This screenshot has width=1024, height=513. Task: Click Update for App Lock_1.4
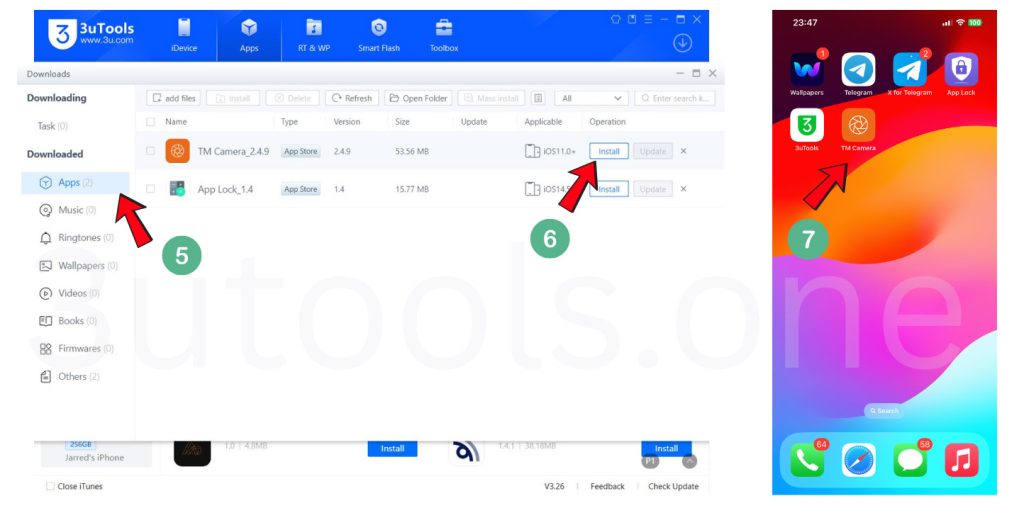pos(652,189)
